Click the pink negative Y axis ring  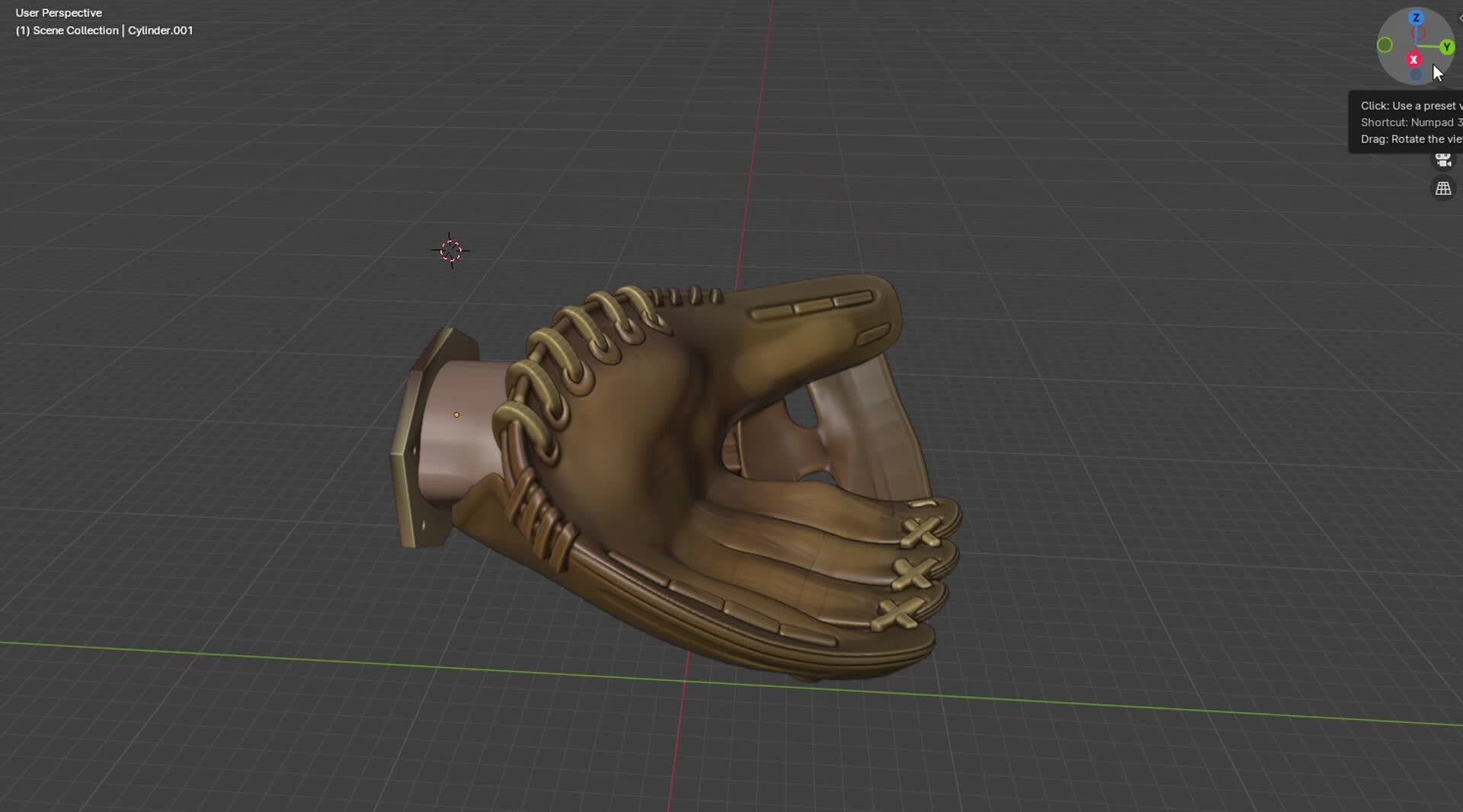click(1419, 32)
